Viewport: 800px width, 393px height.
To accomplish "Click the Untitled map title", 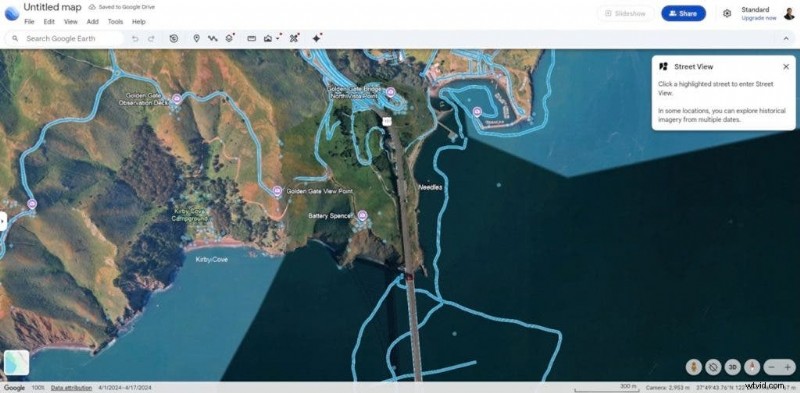I will [x=53, y=8].
